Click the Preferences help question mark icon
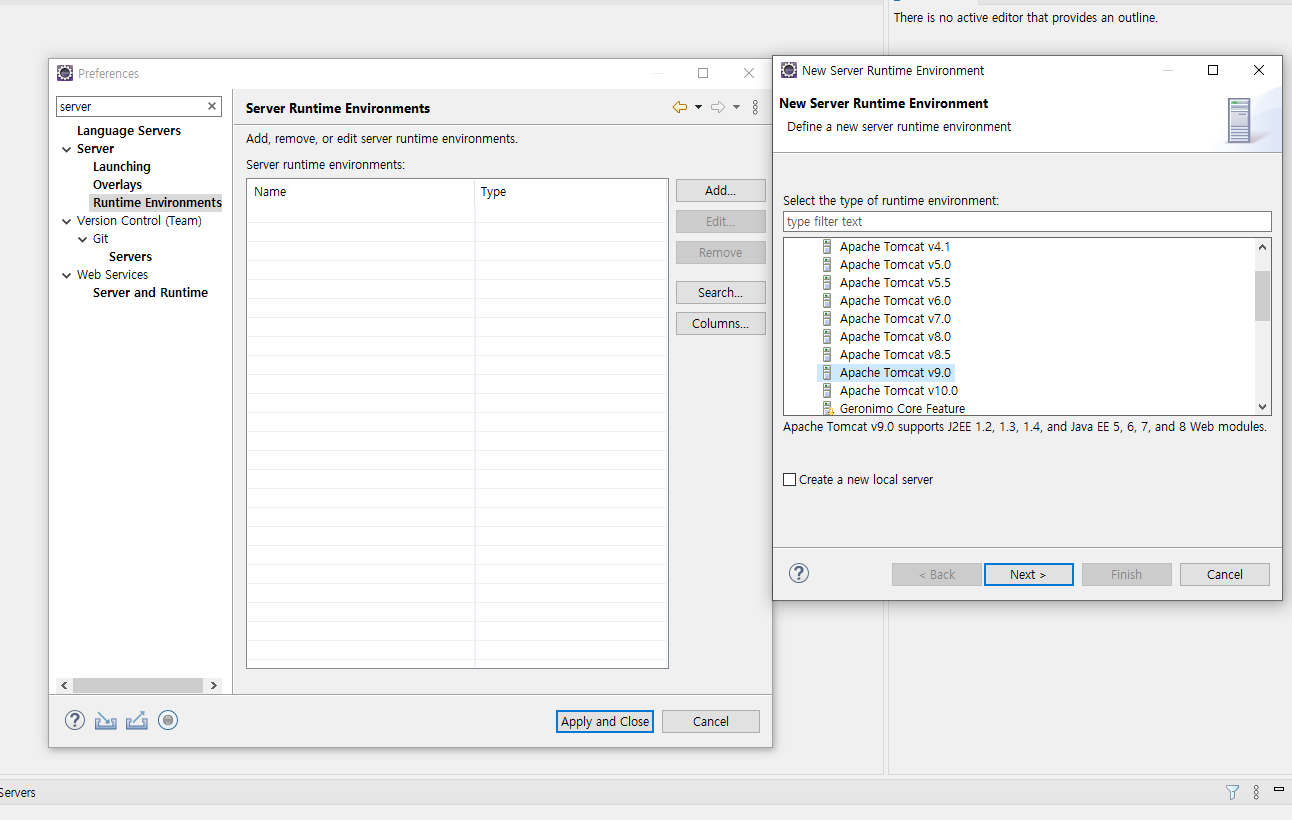Image resolution: width=1292 pixels, height=820 pixels. [75, 720]
